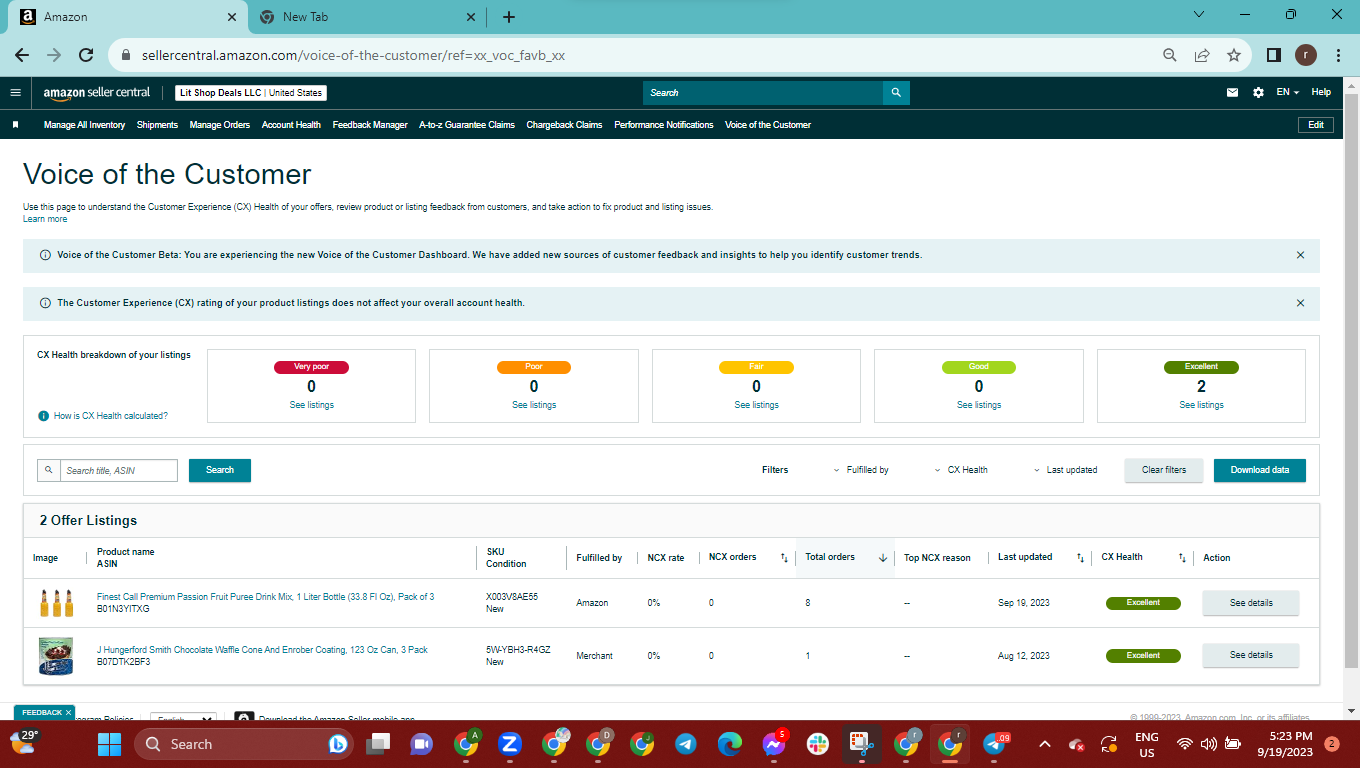1360x768 pixels.
Task: Click the Edit button in nav bar
Action: click(1316, 125)
